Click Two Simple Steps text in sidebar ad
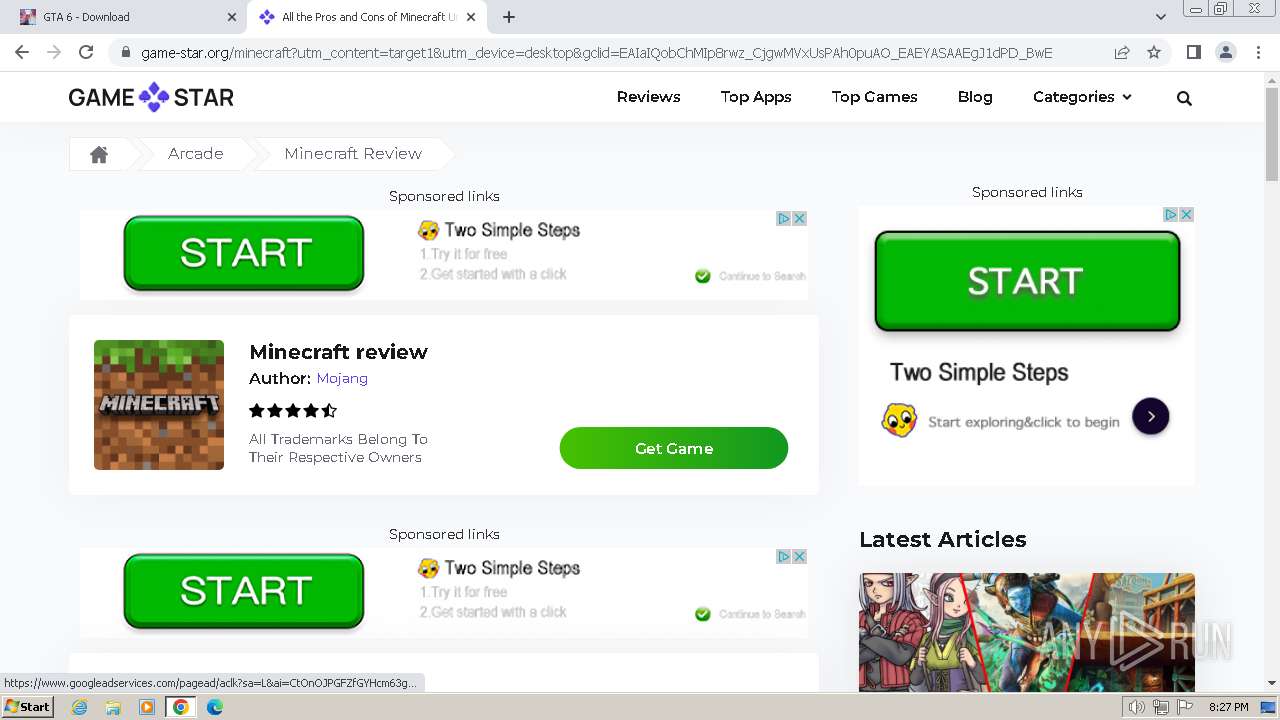The height and width of the screenshot is (720, 1280). 979,373
